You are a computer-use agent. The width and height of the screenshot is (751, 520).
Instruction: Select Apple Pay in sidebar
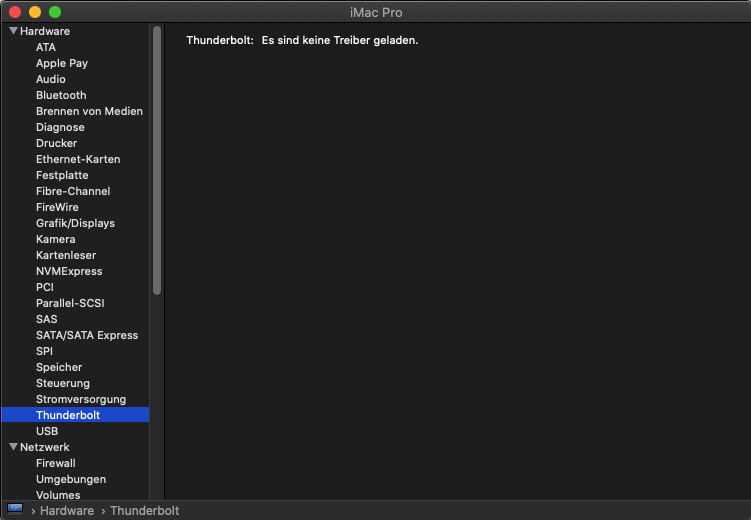tap(62, 63)
